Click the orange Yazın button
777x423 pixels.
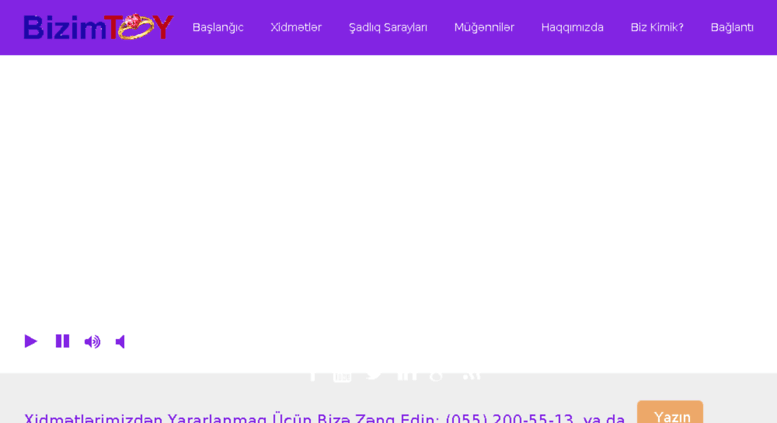[x=670, y=412]
